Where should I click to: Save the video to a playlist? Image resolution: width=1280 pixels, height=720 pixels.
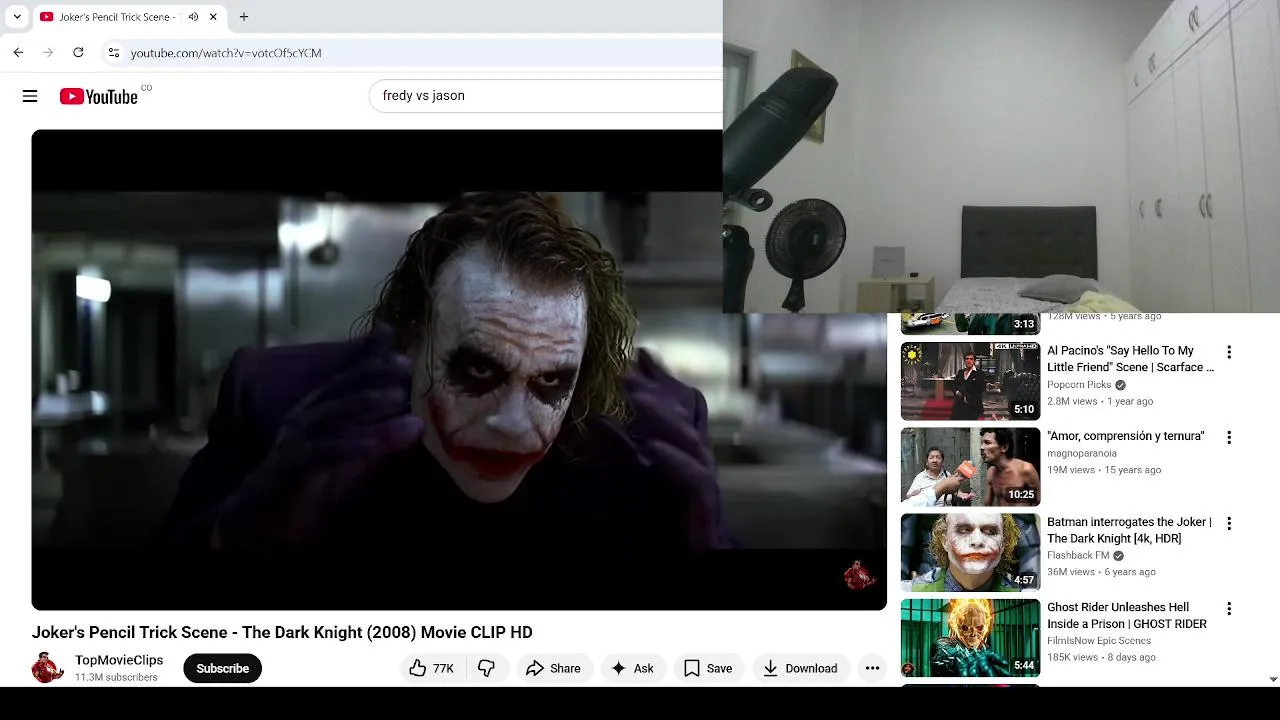(708, 668)
